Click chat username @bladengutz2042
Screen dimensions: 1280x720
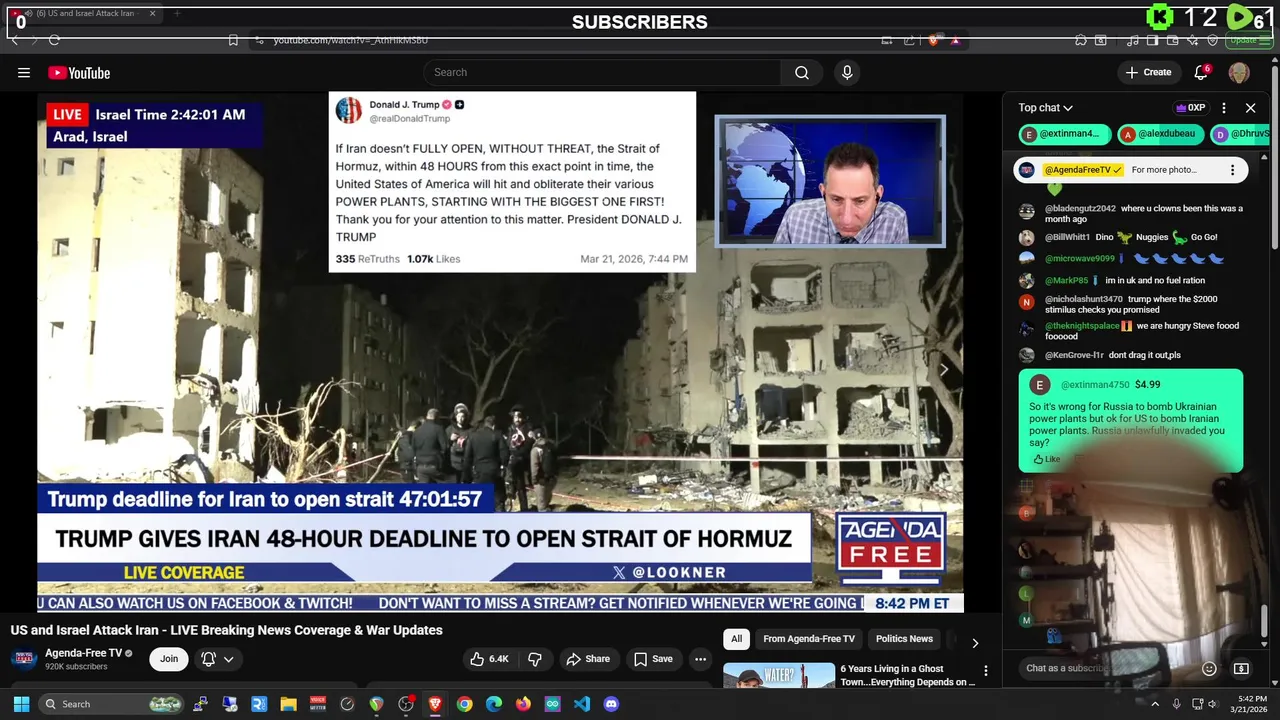[x=1080, y=208]
